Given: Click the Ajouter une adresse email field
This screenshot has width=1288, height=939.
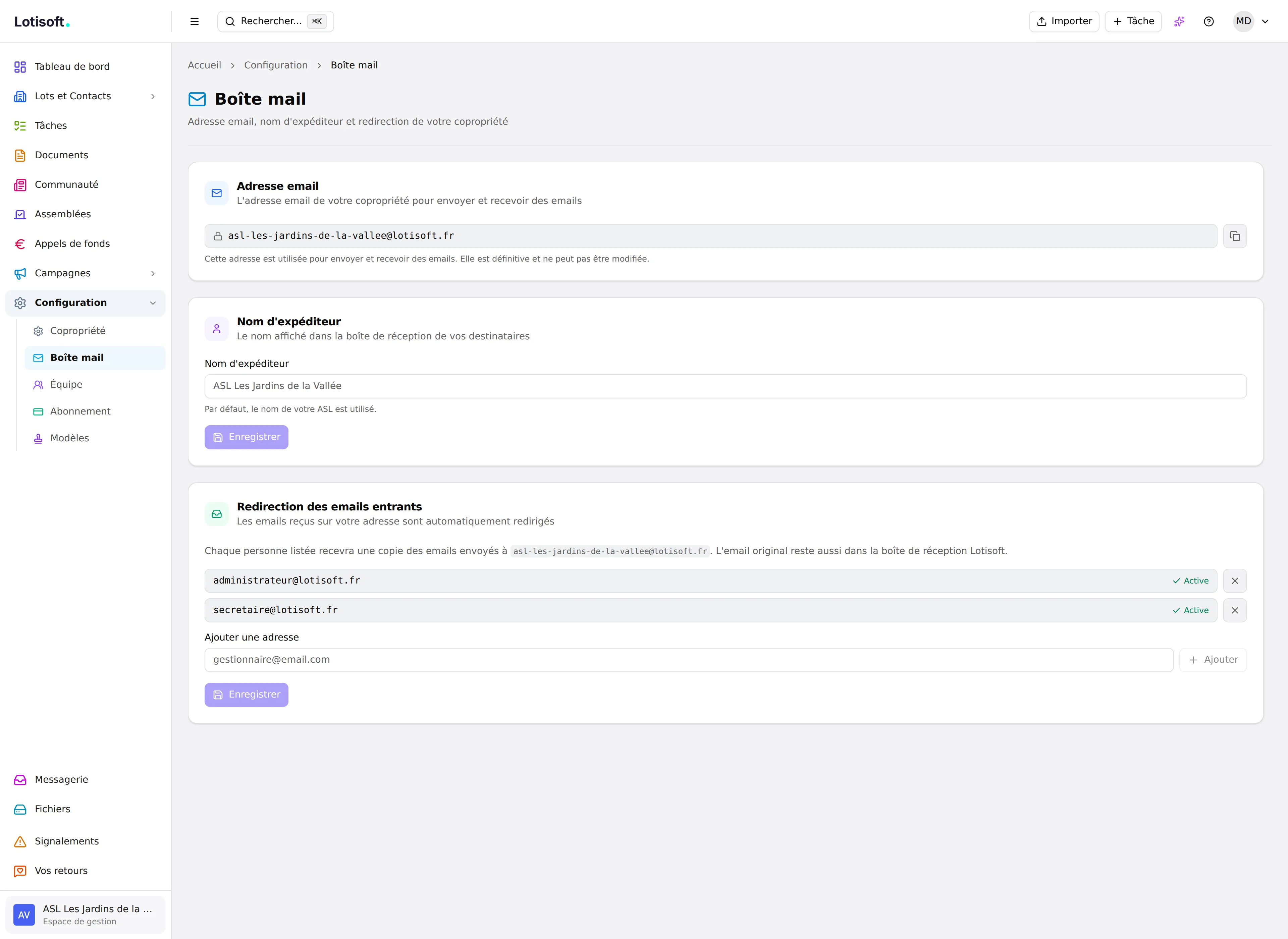Looking at the screenshot, I should (x=689, y=660).
